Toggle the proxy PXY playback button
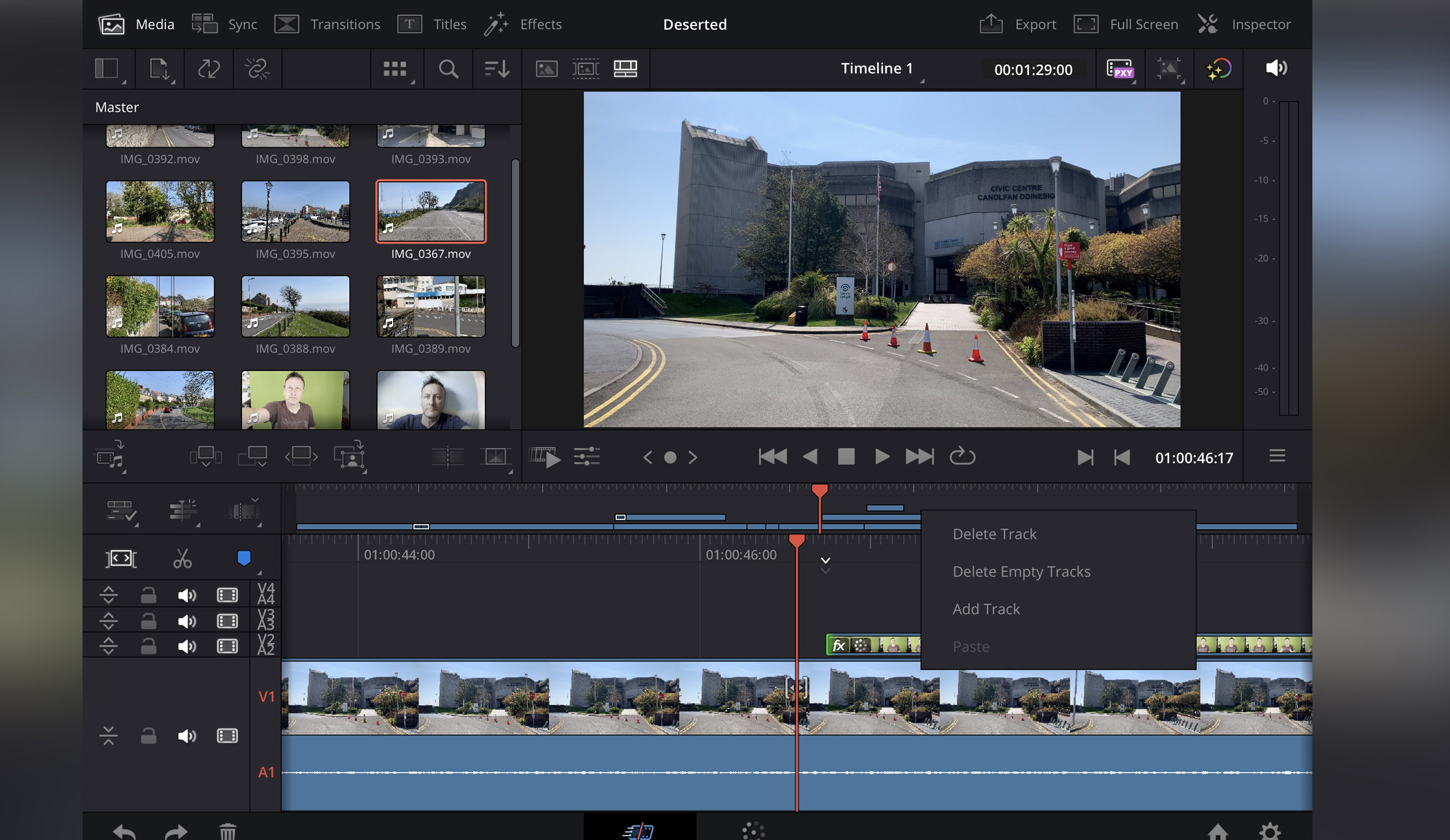The height and width of the screenshot is (840, 1450). coord(1120,69)
